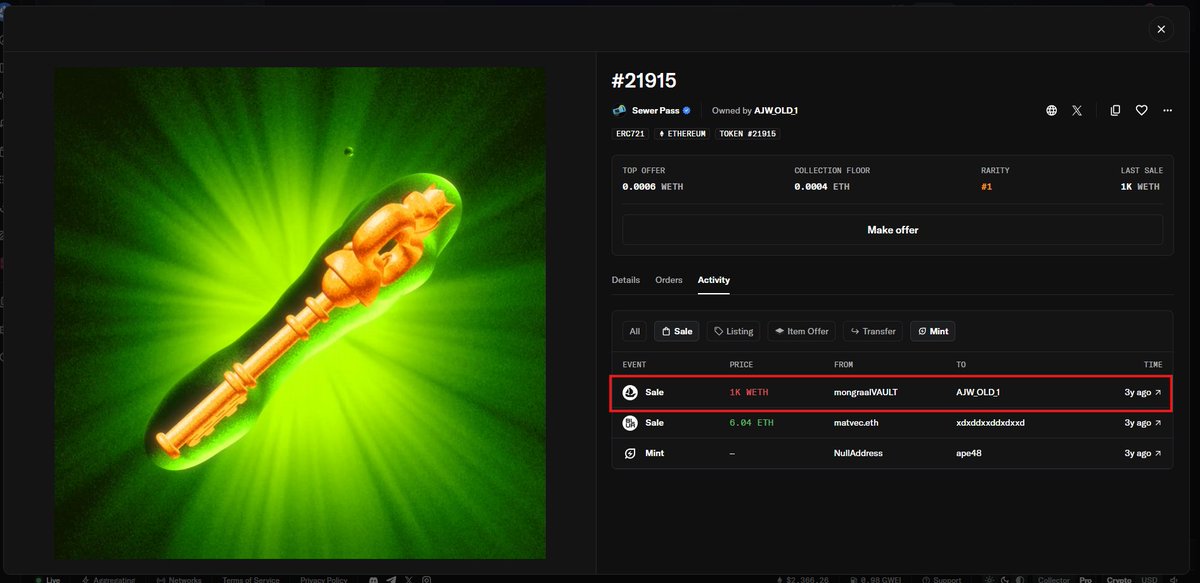Open AJW_OLD_1 in the To column

pos(978,393)
